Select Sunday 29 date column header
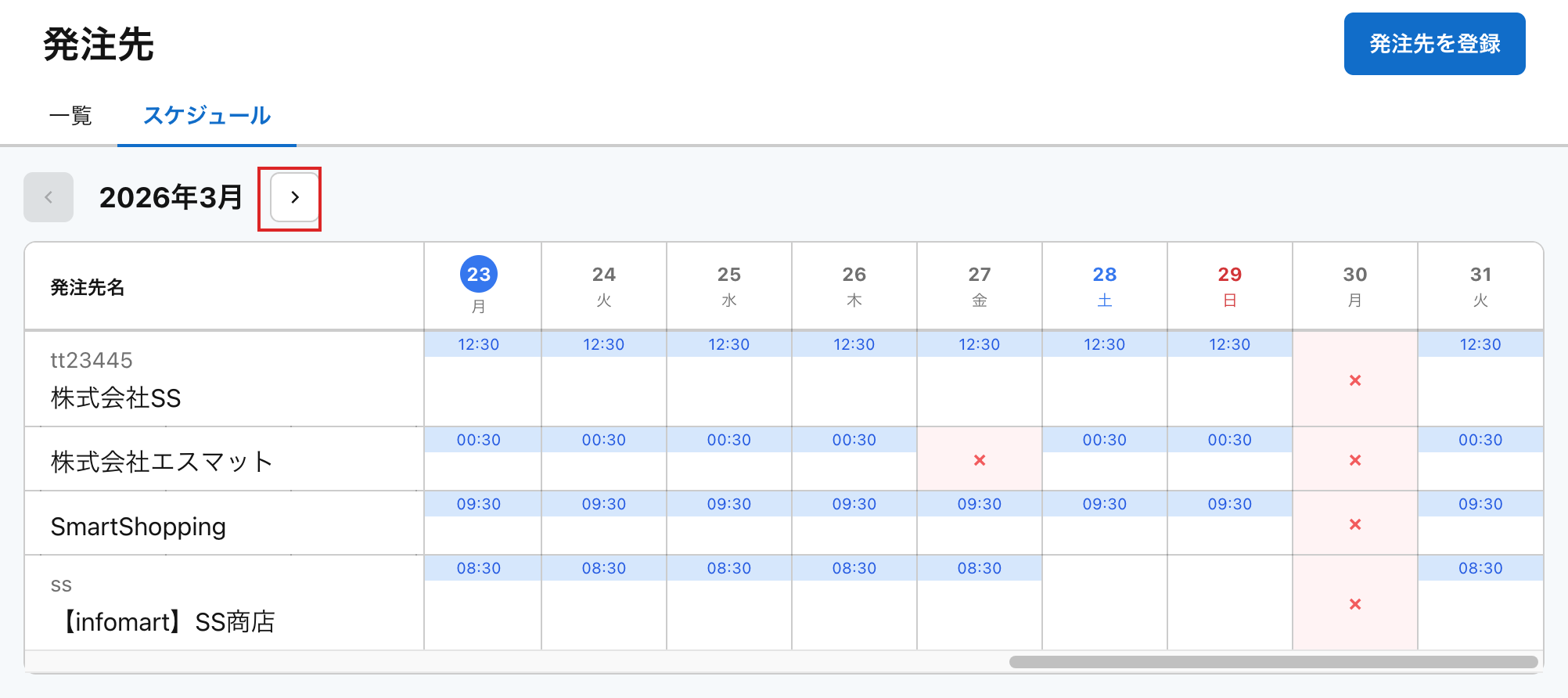Screen dimensions: 1568x698 tap(1230, 286)
